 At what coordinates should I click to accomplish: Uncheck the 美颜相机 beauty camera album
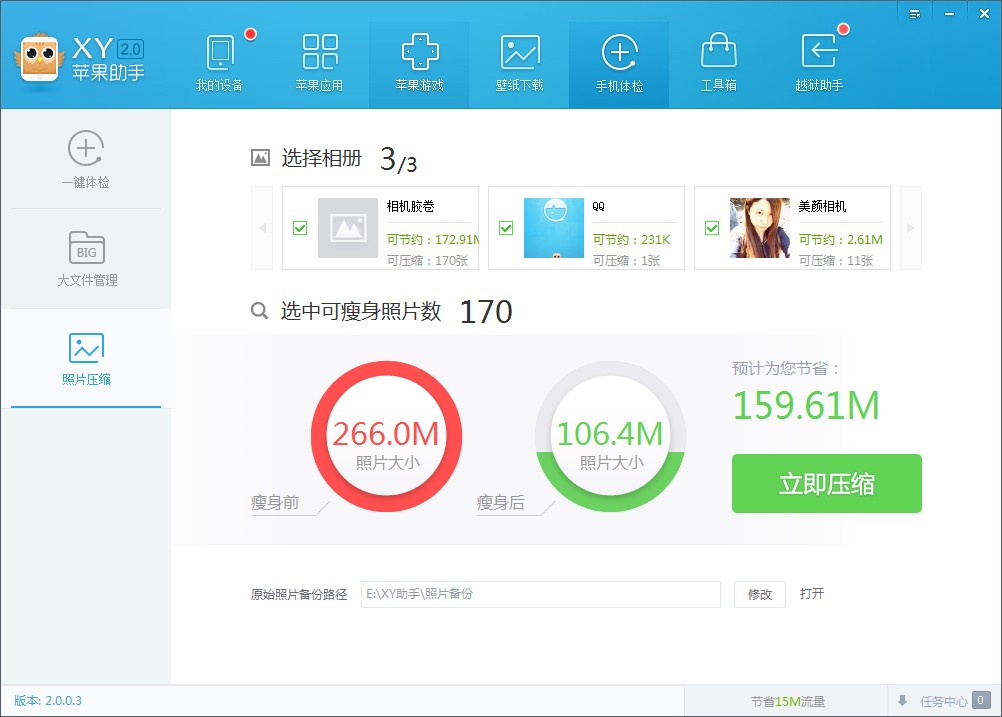pos(712,228)
